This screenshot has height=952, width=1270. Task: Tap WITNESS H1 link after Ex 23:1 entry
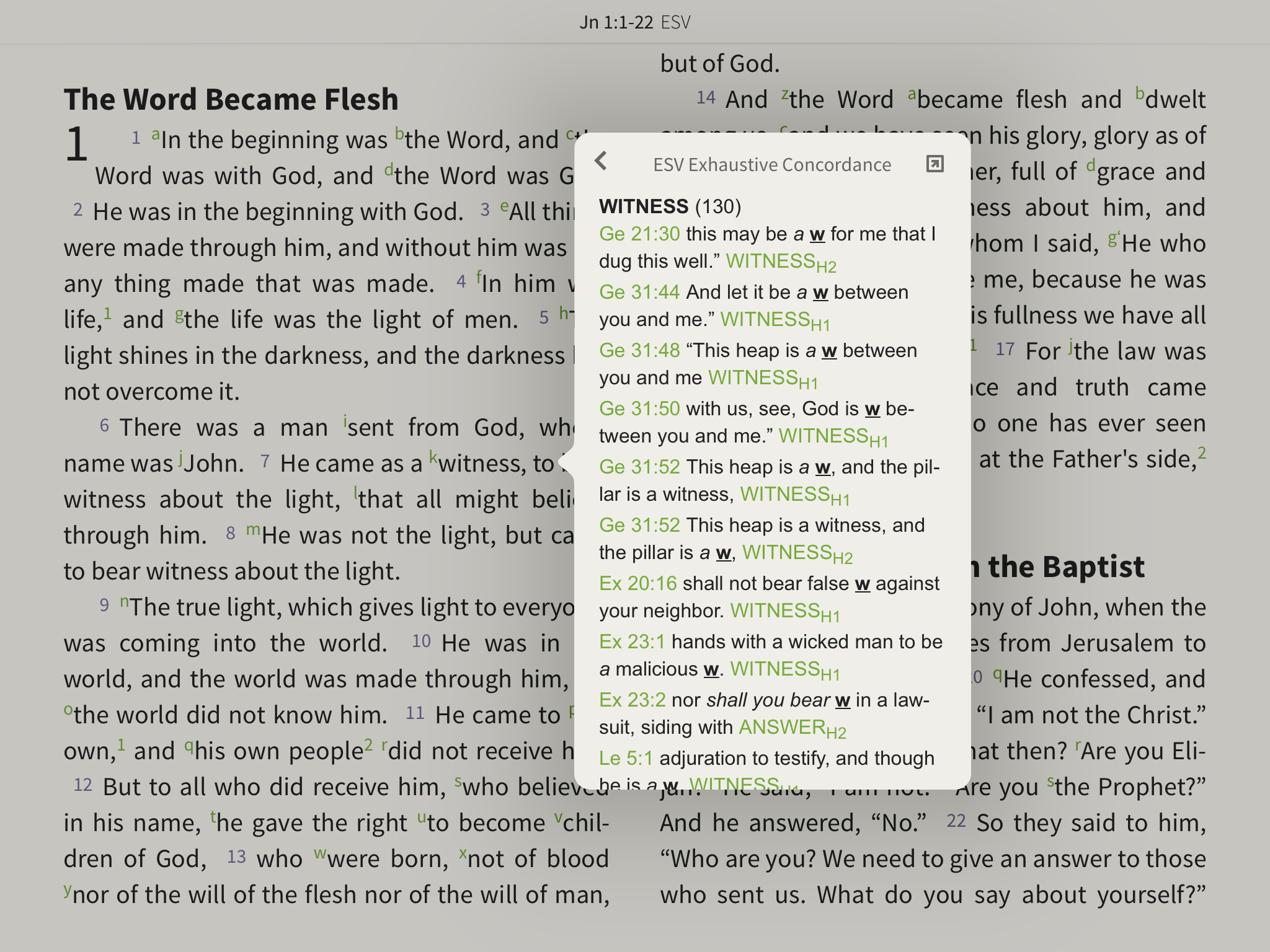tap(785, 670)
